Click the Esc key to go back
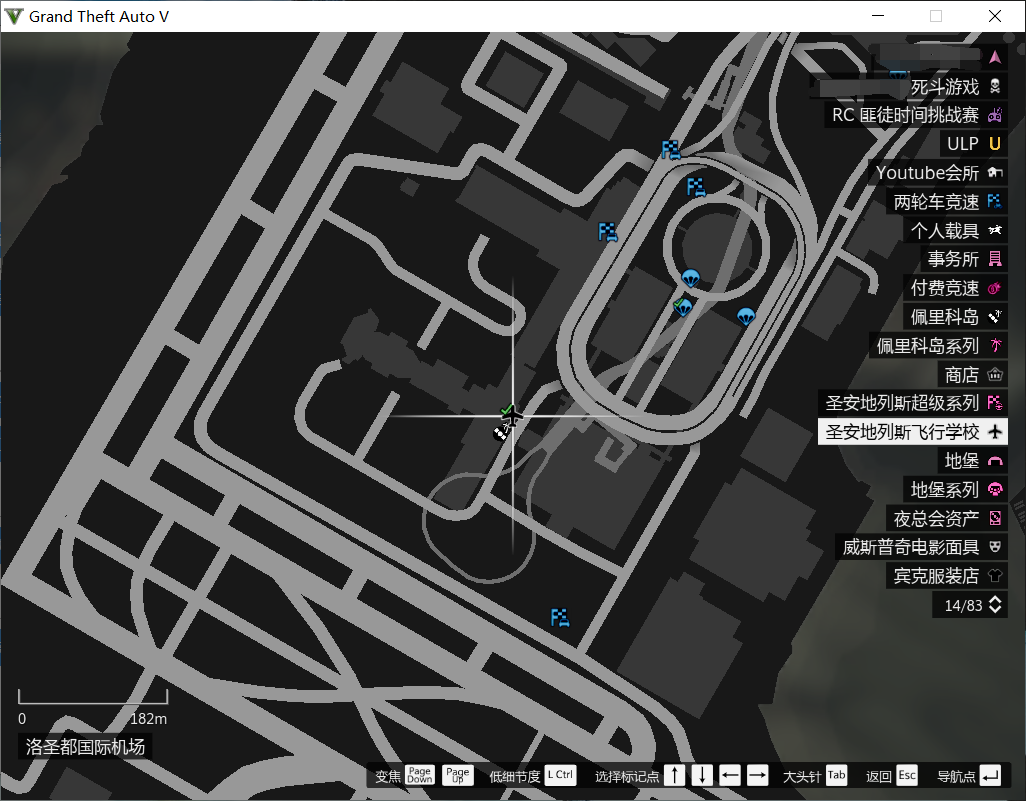This screenshot has height=801, width=1026. point(907,775)
